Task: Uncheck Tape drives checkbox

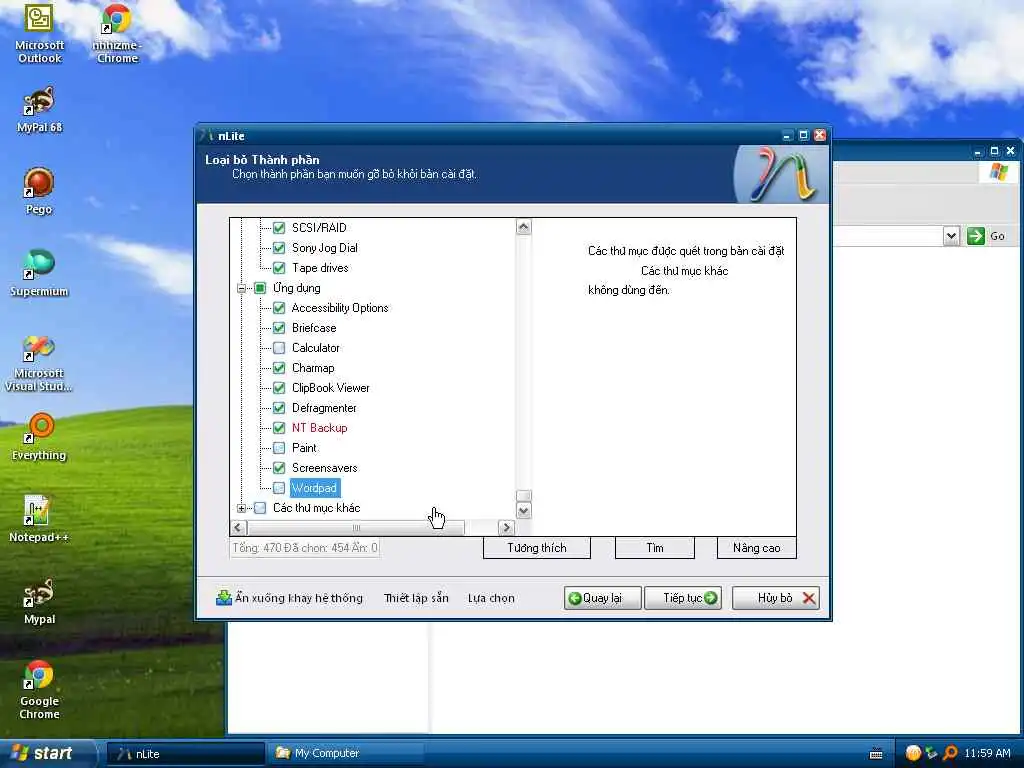Action: coord(279,268)
